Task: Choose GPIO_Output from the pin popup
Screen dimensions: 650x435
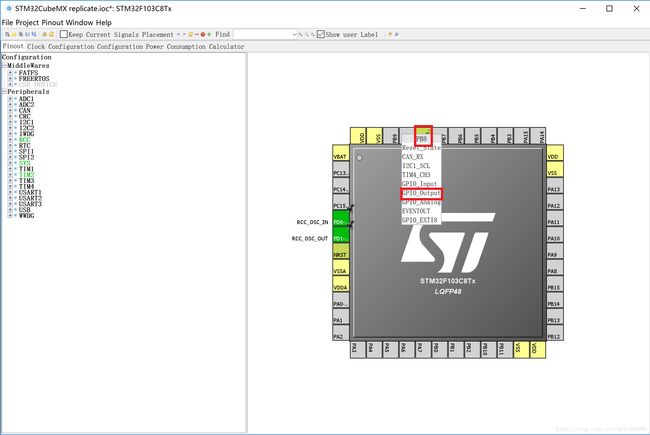Action: tap(421, 193)
